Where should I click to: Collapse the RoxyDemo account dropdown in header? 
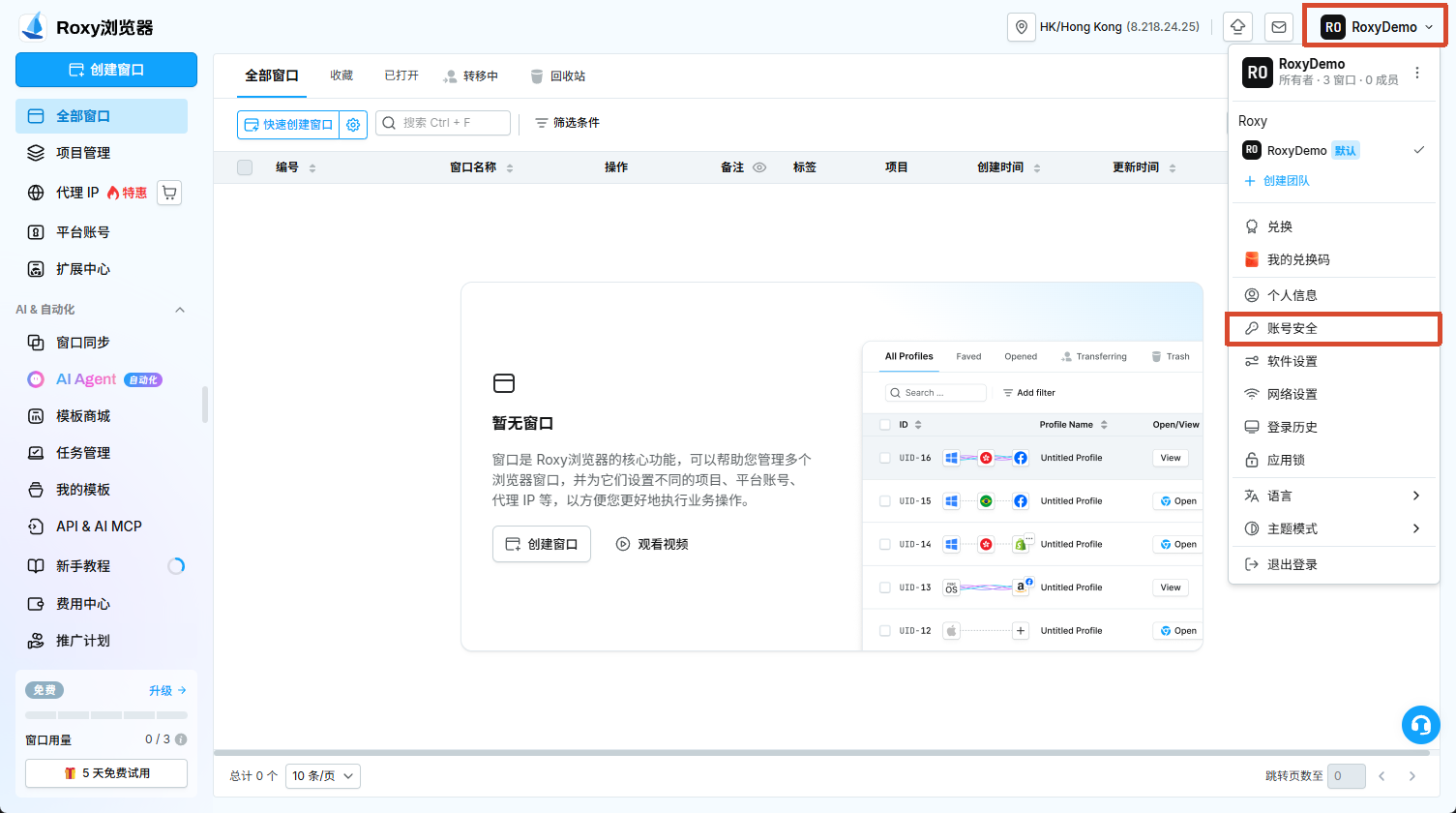[x=1376, y=27]
